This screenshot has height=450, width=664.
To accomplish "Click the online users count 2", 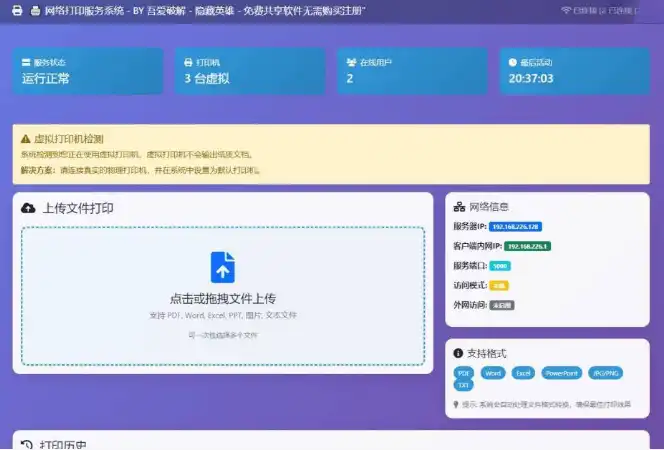I will (x=350, y=78).
